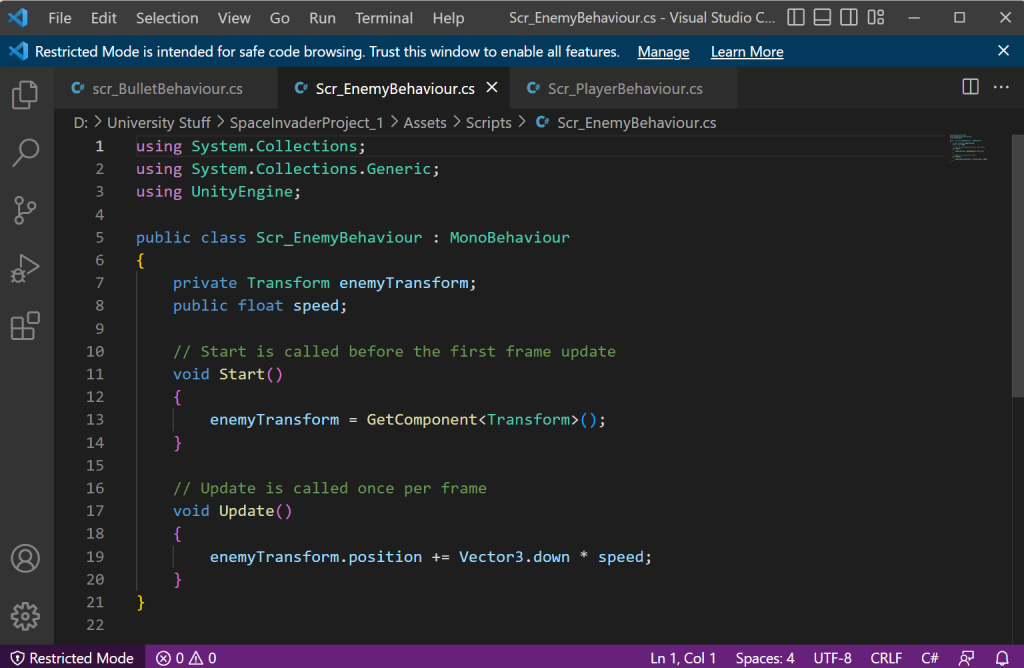Open the Explorer view in activity bar
1024x668 pixels.
click(x=25, y=95)
